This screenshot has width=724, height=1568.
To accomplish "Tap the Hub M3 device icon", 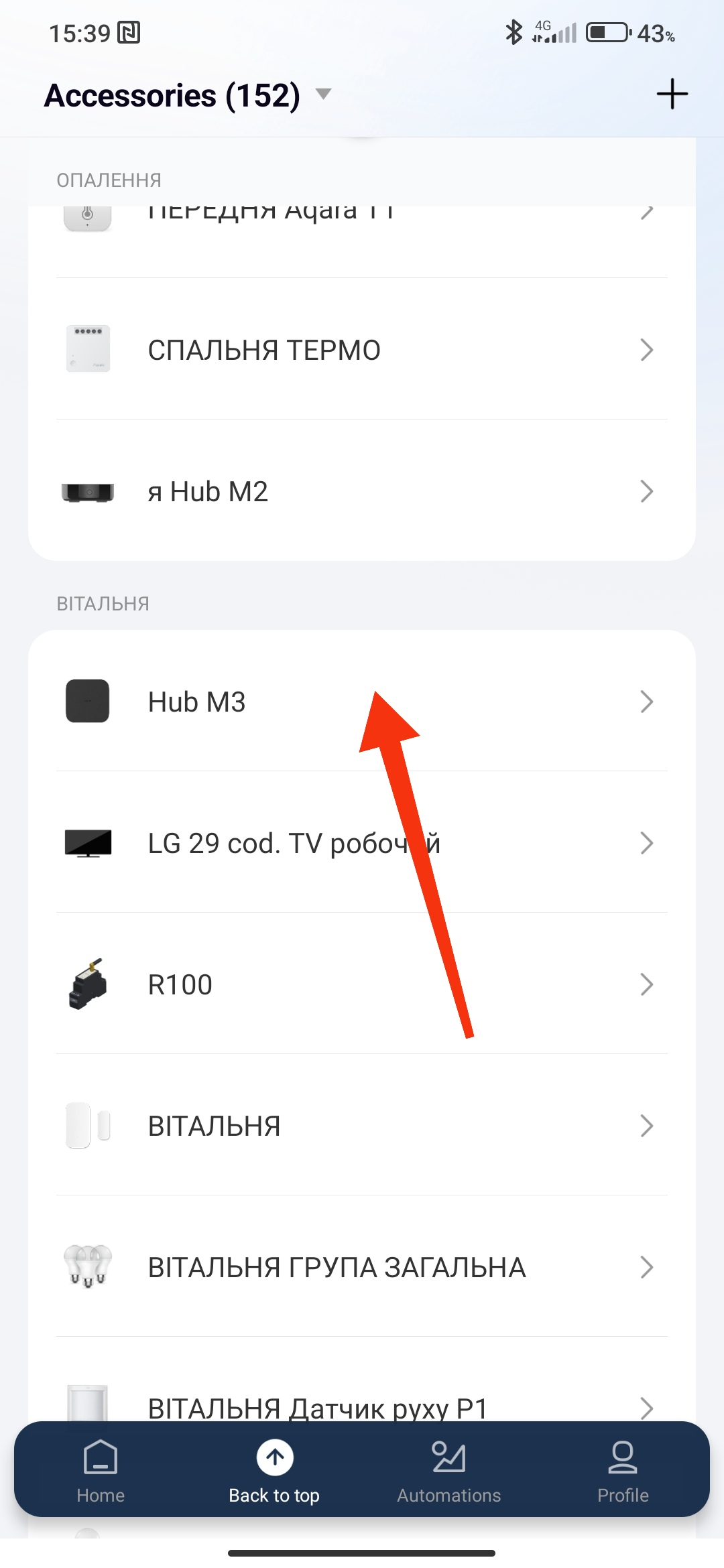I will click(87, 701).
